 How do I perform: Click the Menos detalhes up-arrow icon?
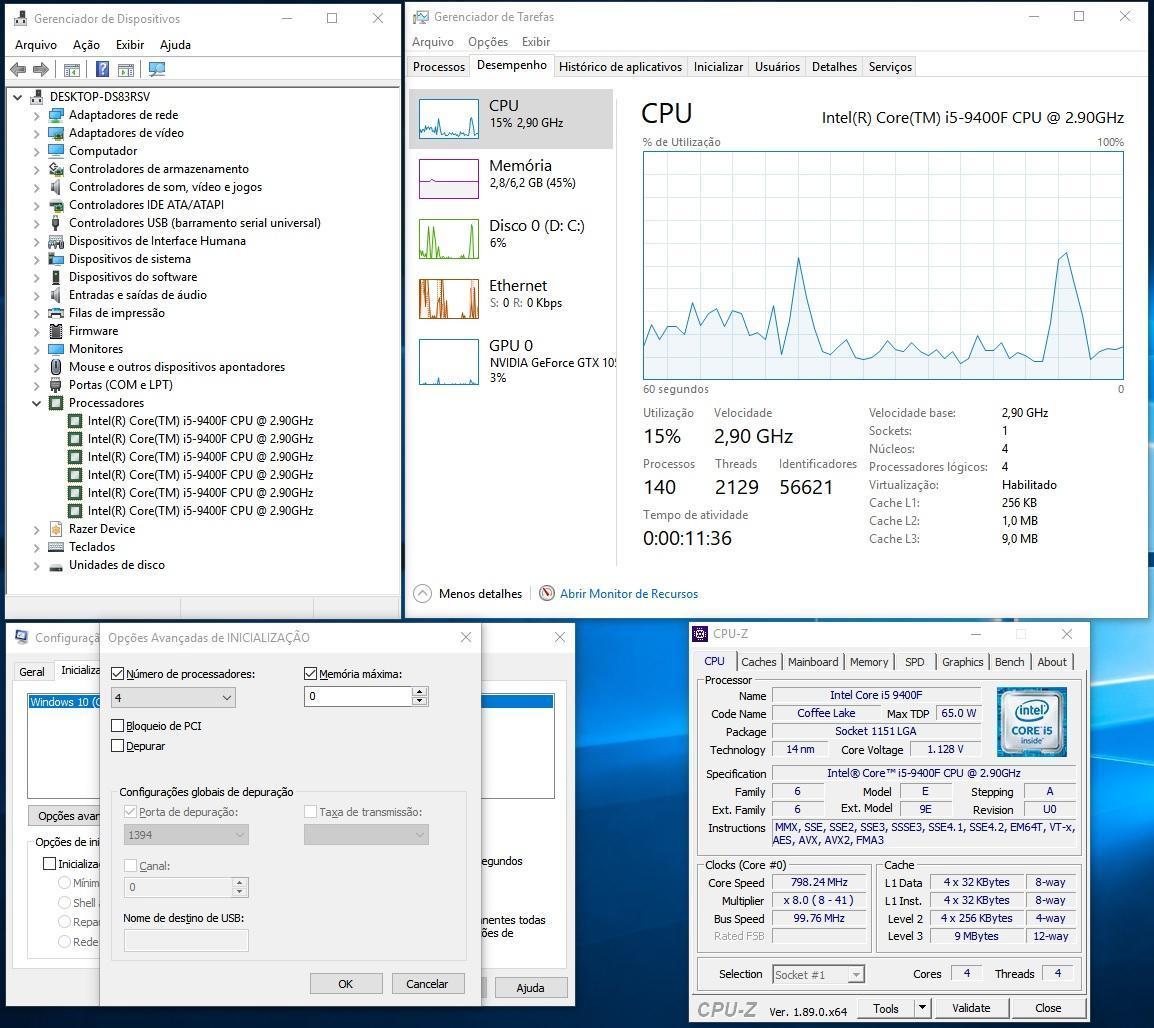pos(422,594)
